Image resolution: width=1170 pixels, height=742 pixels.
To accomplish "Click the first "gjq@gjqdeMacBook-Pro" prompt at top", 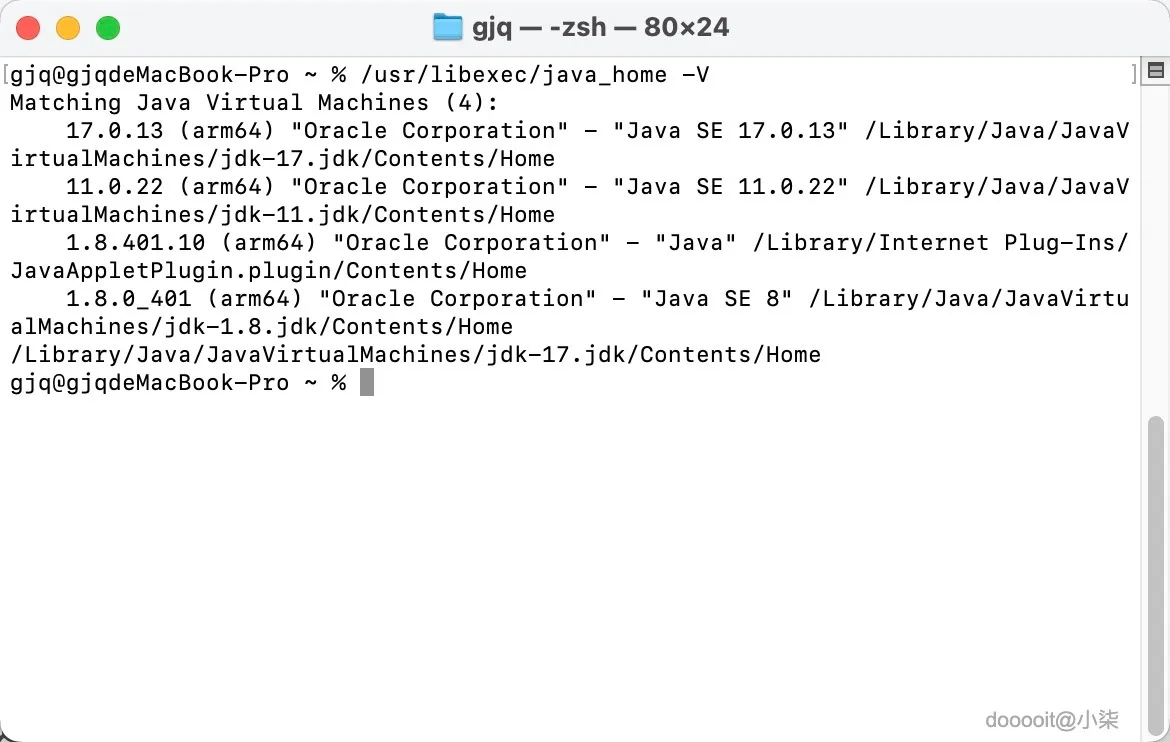I will point(150,75).
